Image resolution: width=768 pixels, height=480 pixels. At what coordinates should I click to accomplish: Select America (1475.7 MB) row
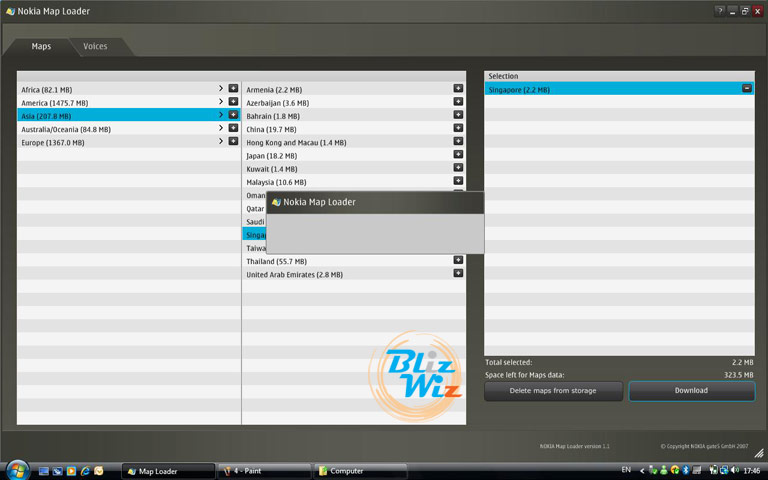tap(128, 102)
